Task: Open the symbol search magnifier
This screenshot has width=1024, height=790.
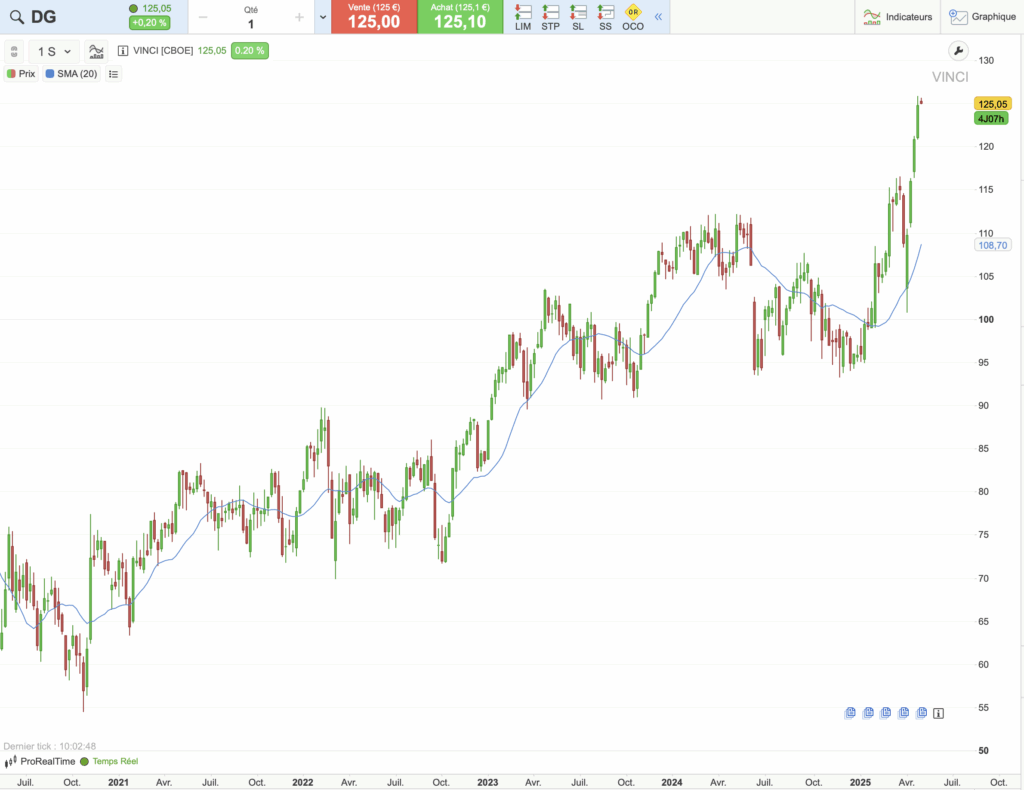Action: (16, 17)
